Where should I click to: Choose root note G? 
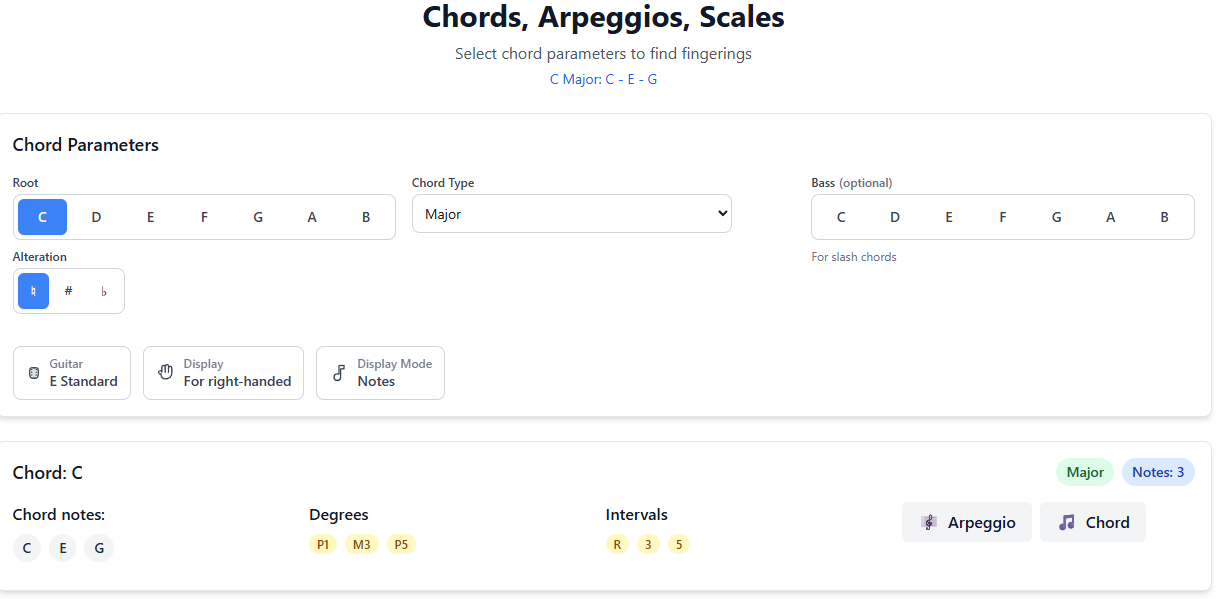(x=258, y=217)
